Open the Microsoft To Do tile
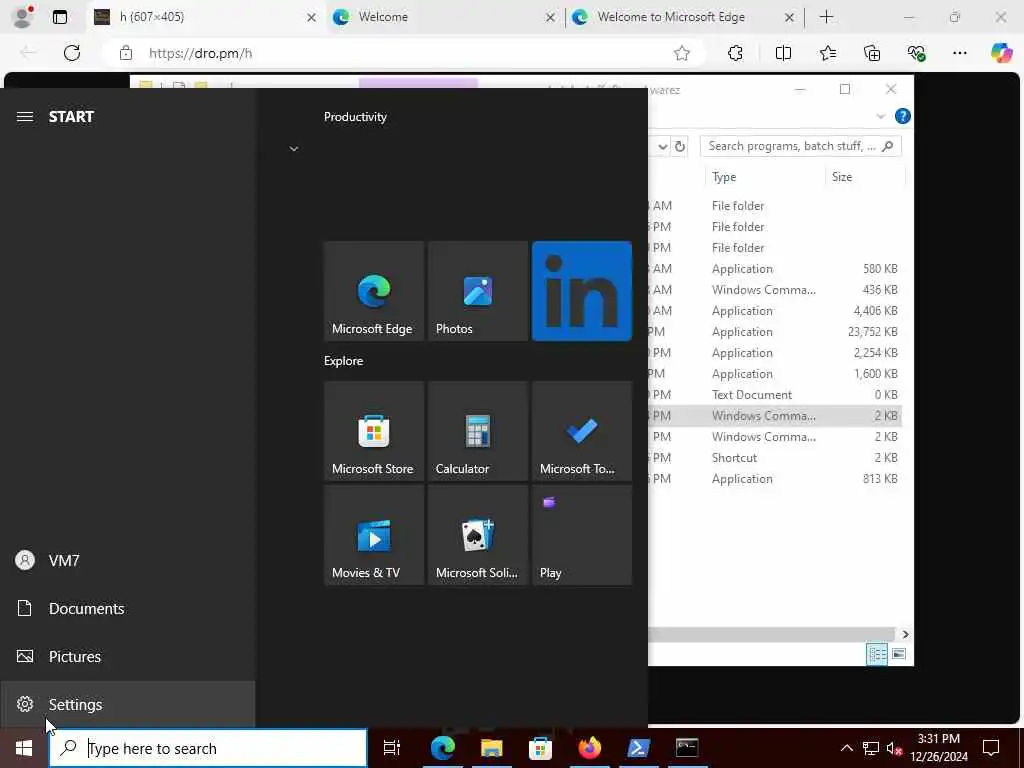This screenshot has width=1024, height=768. click(582, 431)
